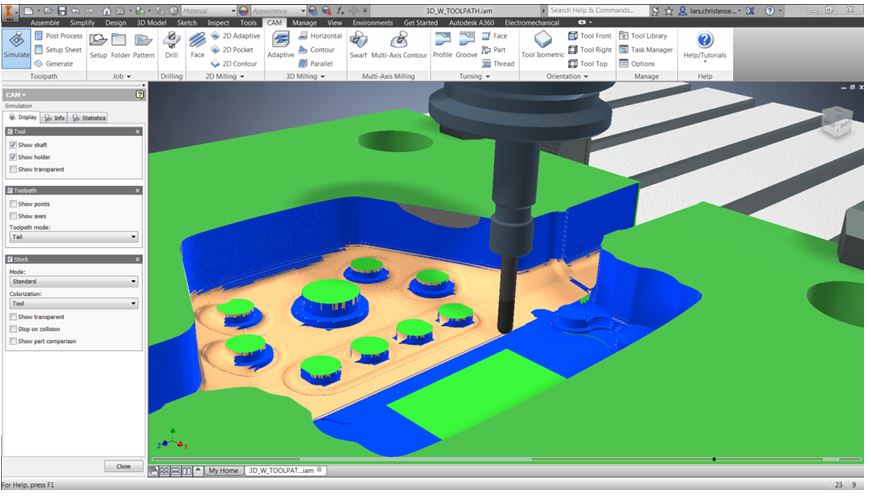Go to My Home document tab
The height and width of the screenshot is (497, 871).
[223, 470]
